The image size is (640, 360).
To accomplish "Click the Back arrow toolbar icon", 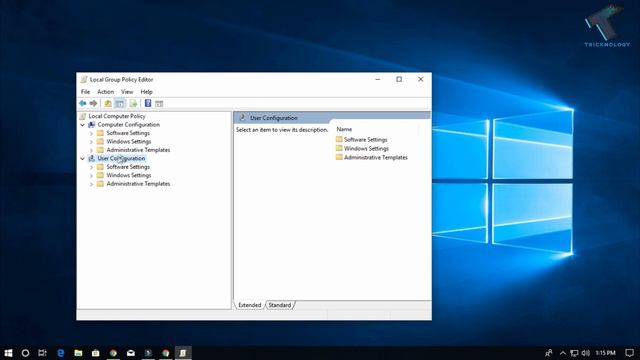I will pyautogui.click(x=83, y=104).
